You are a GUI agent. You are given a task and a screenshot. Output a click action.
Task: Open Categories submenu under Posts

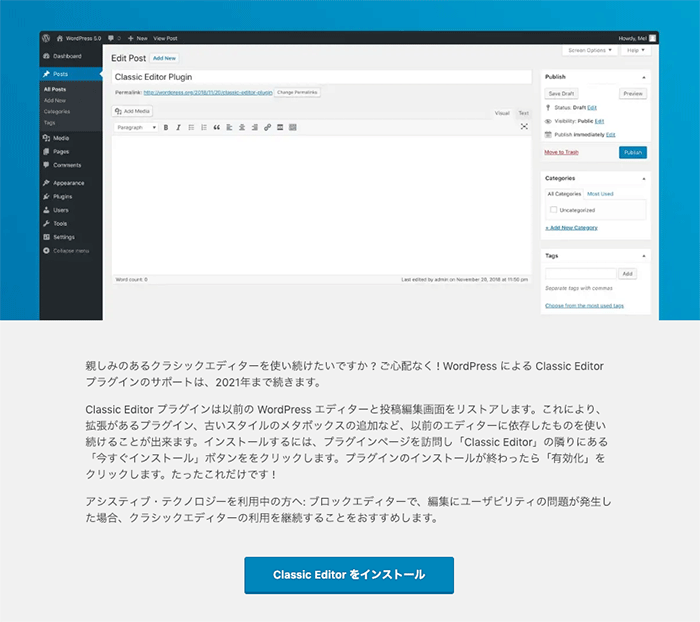pyautogui.click(x=57, y=112)
